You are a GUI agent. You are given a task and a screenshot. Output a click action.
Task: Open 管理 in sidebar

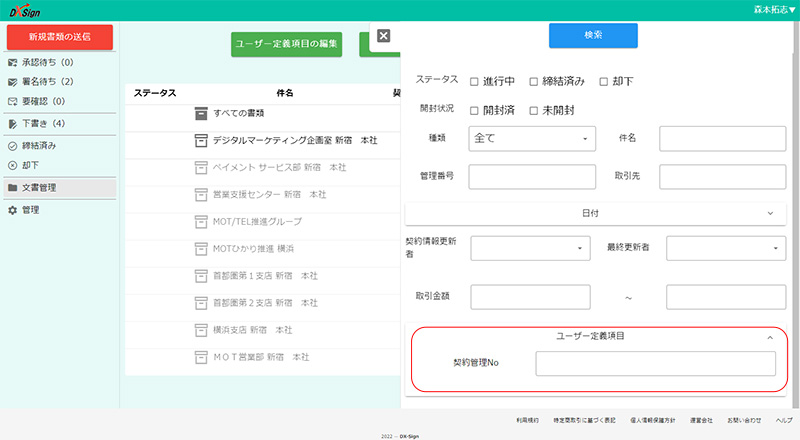[60, 210]
